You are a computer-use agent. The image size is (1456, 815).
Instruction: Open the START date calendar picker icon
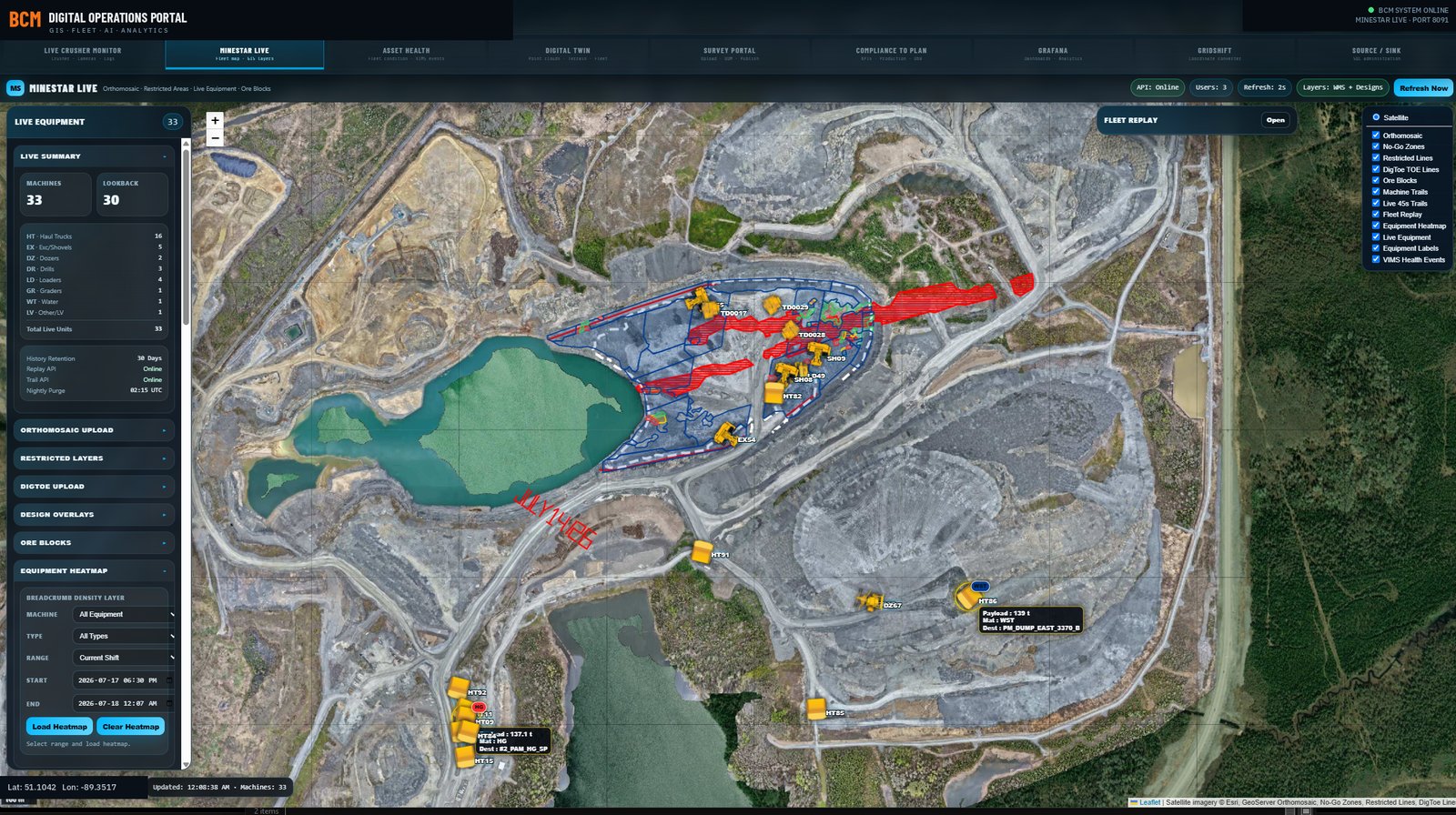[169, 680]
